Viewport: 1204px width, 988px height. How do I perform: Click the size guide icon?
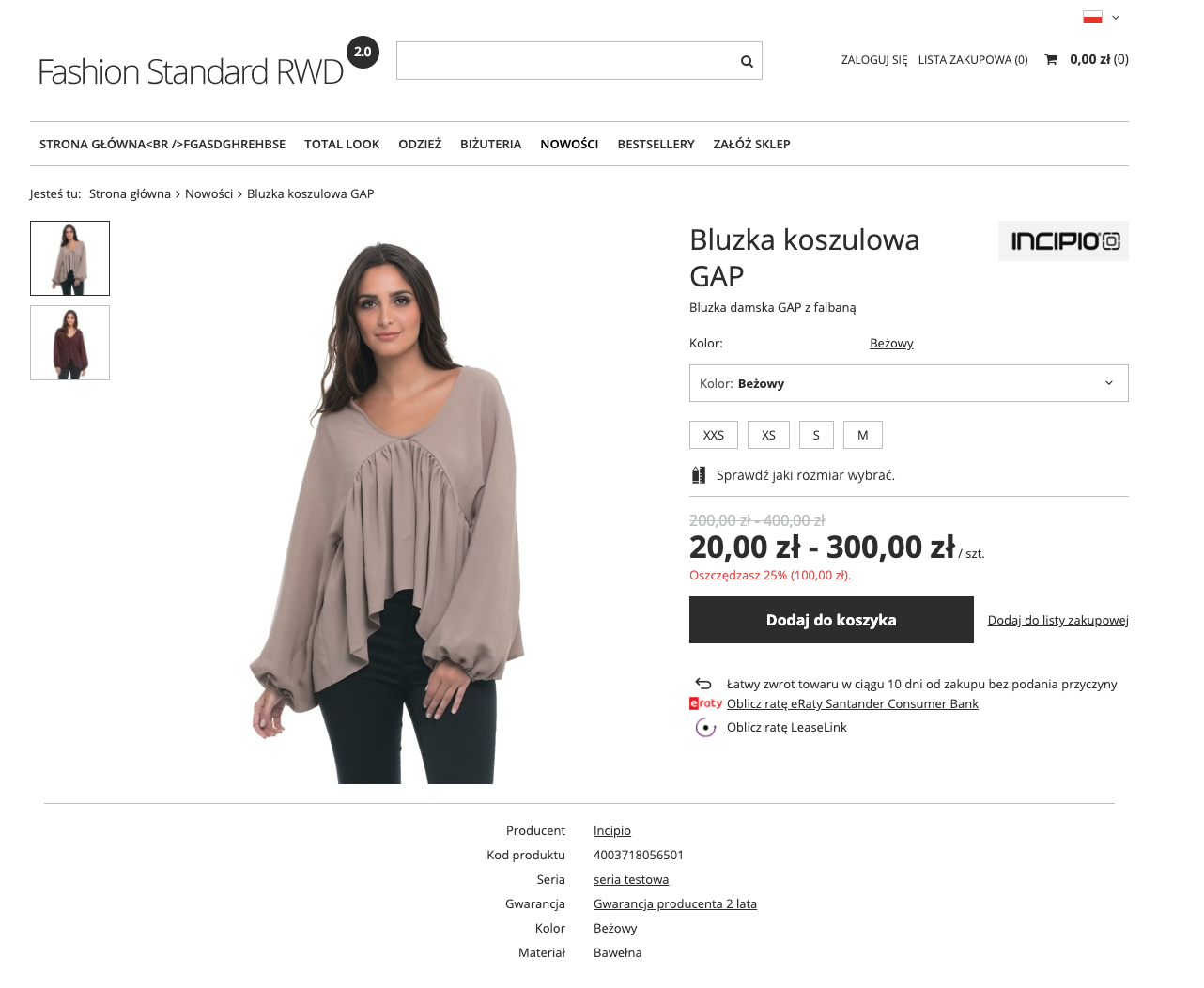pos(699,475)
